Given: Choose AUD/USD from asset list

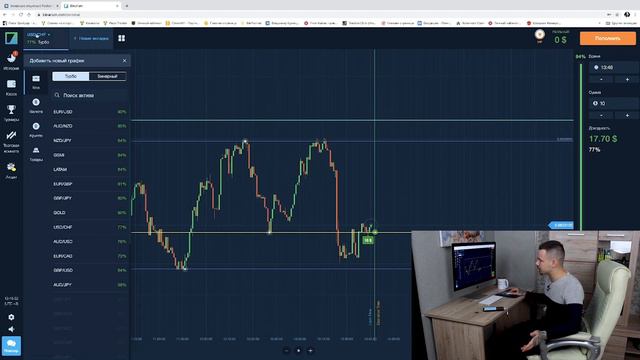Looking at the screenshot, I should [90, 242].
